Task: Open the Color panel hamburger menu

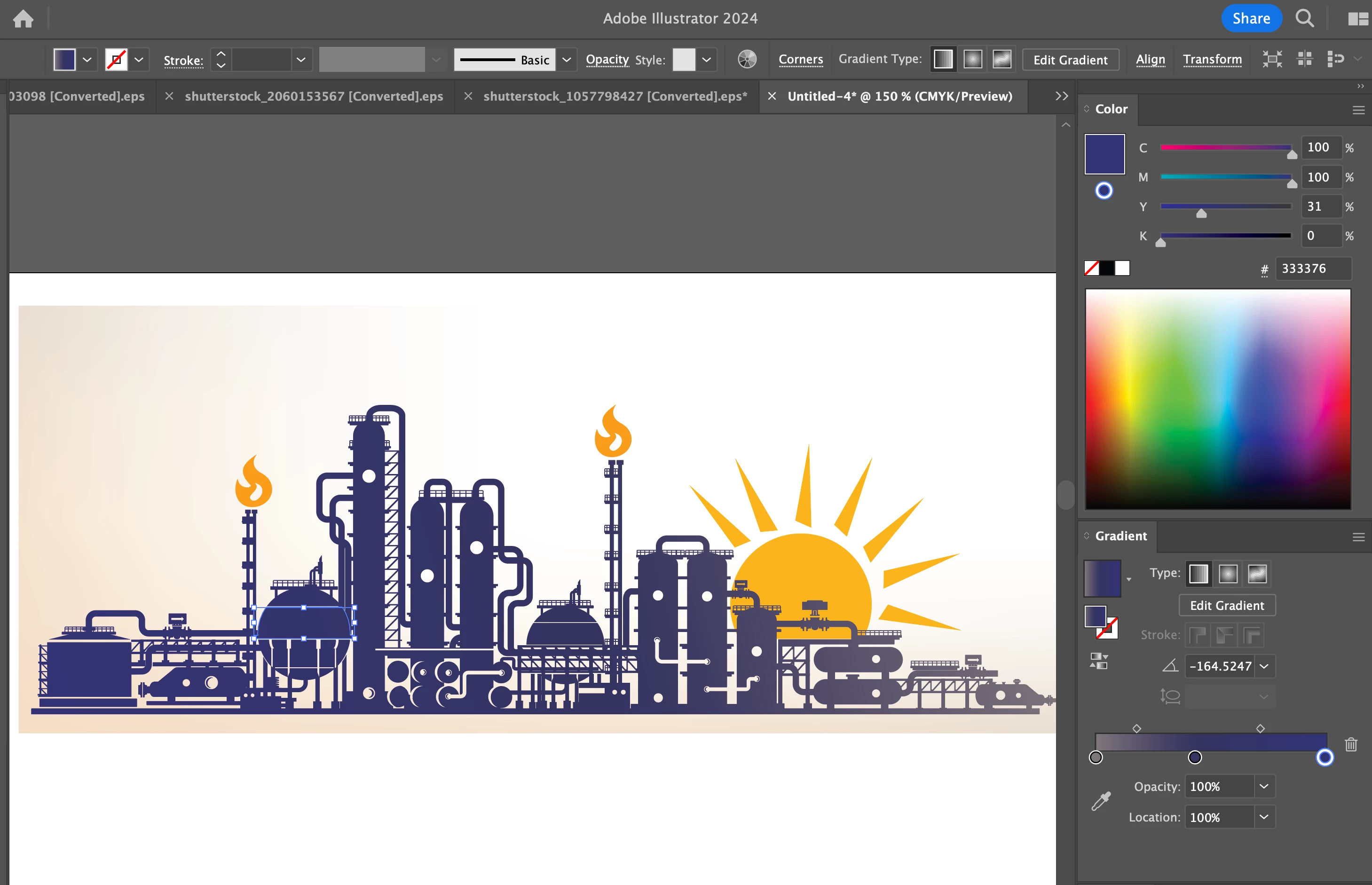Action: [1358, 110]
